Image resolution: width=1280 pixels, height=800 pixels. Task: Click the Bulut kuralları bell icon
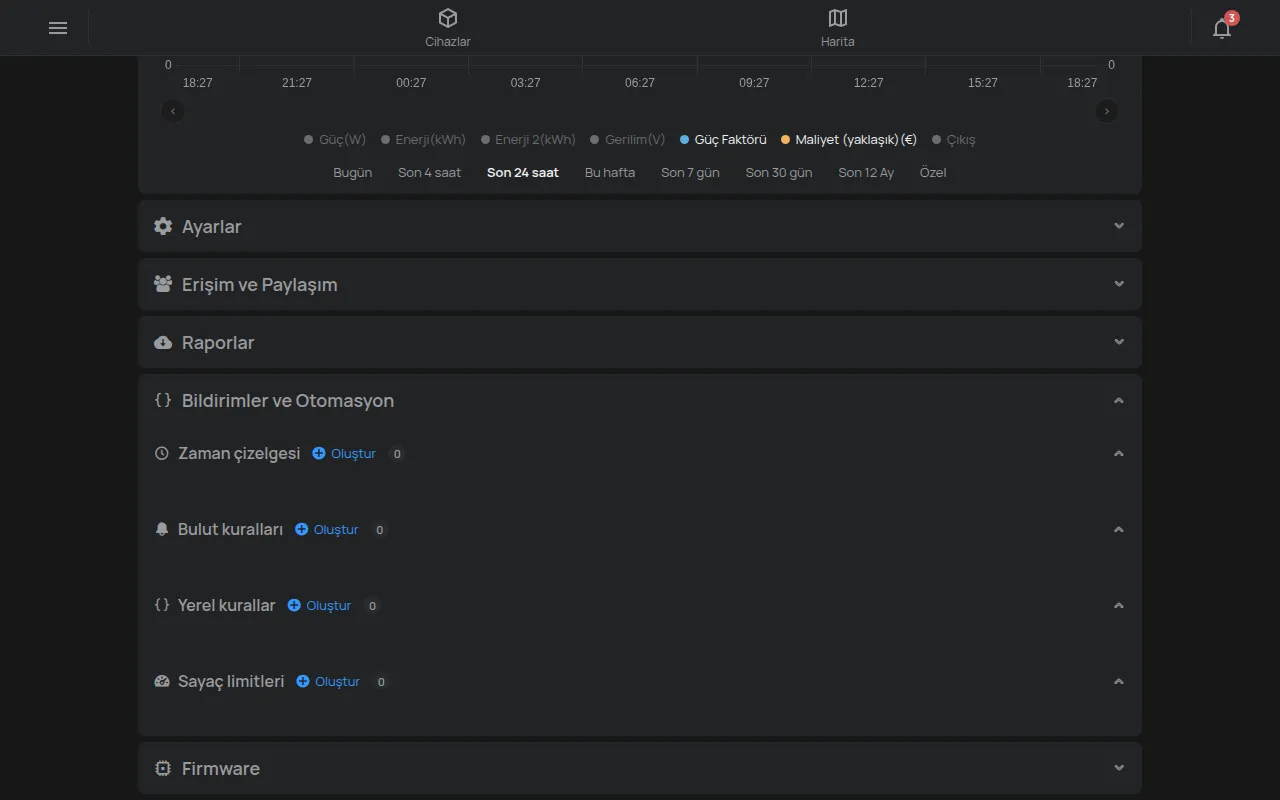(162, 529)
